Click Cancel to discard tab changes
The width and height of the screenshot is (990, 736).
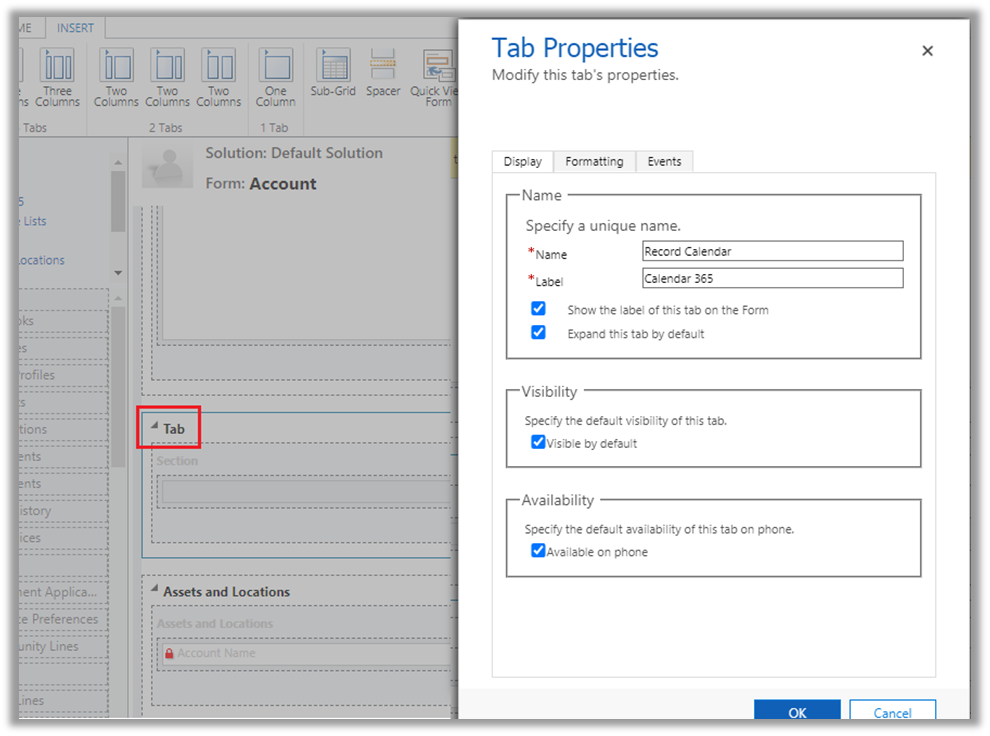(892, 712)
